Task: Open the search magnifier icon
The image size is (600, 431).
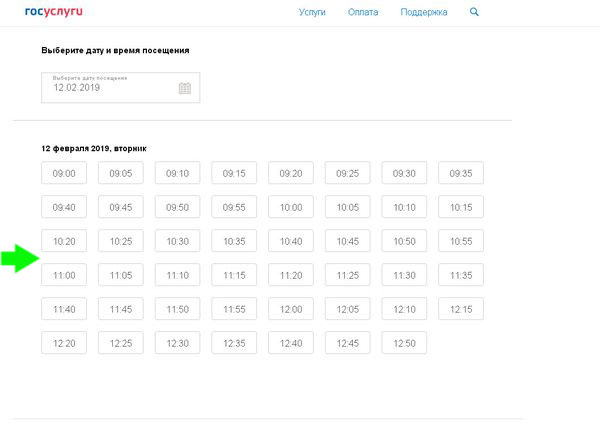Action: (x=474, y=12)
